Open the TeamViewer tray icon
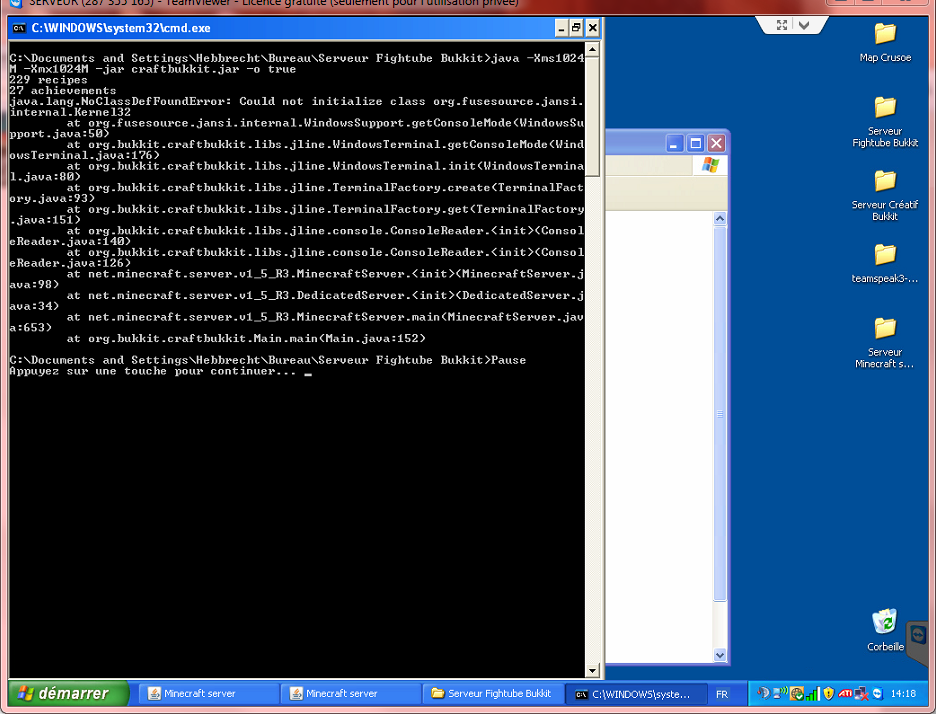Screen dimensions: 936x714 coord(877,694)
